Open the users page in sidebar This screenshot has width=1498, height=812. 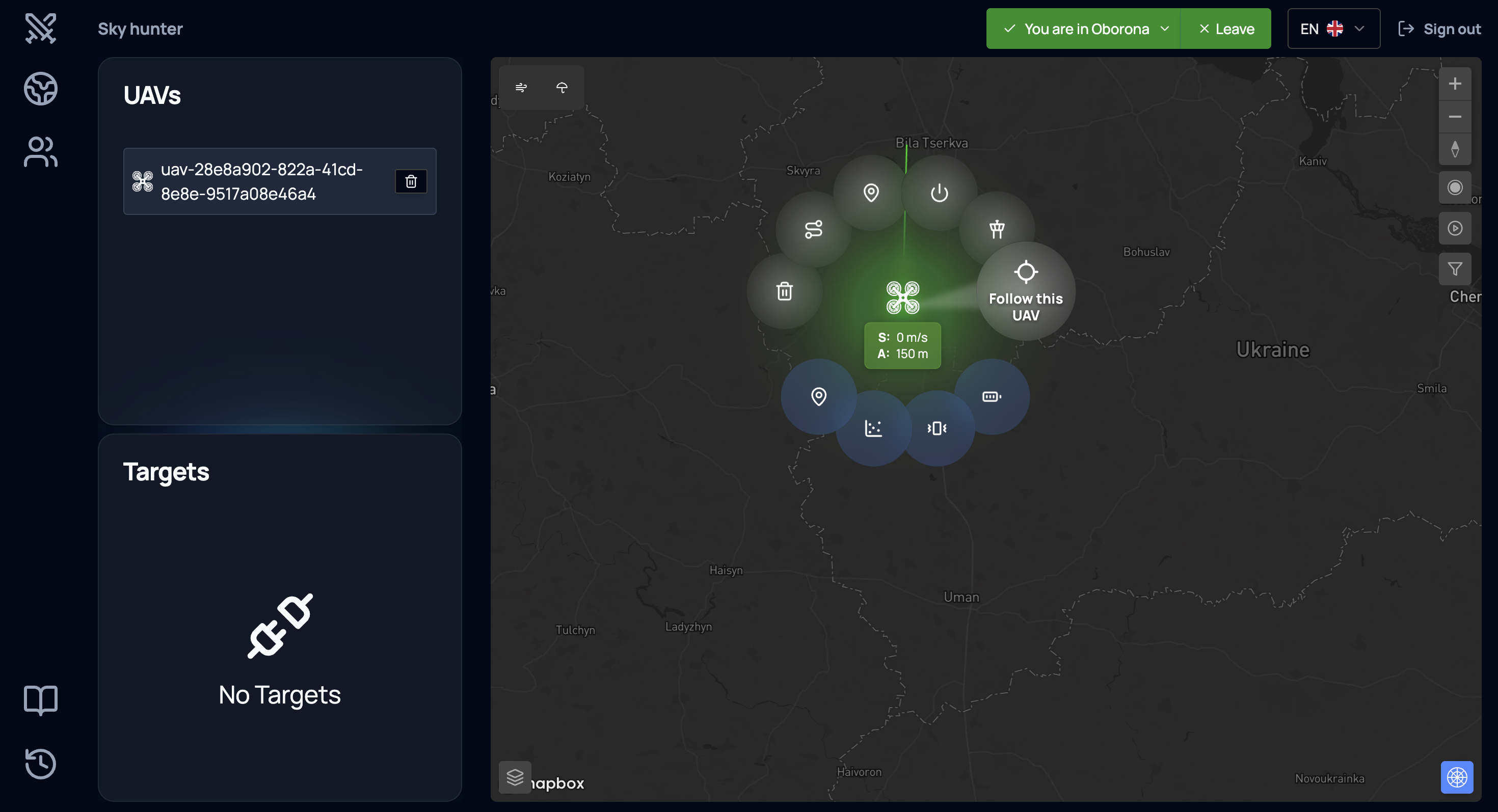(x=41, y=152)
